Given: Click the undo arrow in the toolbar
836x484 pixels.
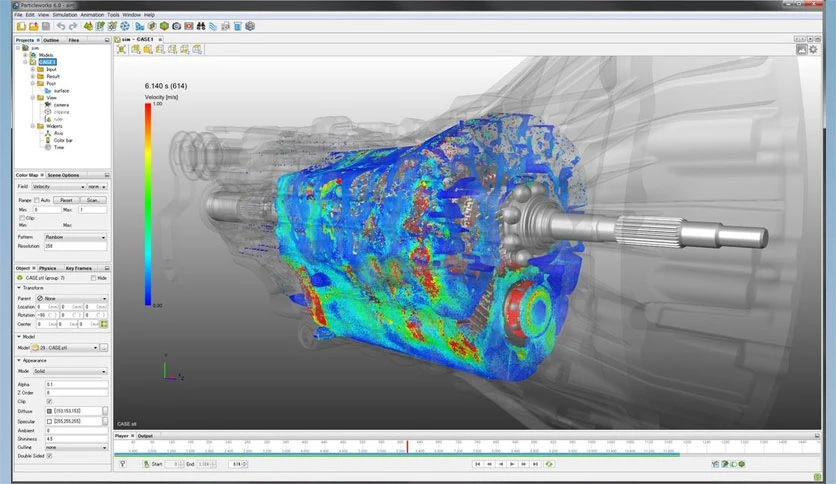Looking at the screenshot, I should pos(61,26).
